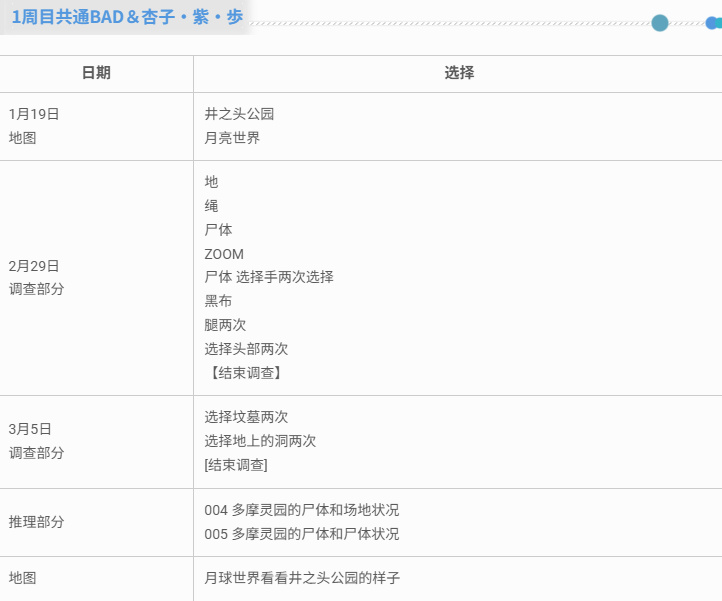Click the large teal dot in header
The height and width of the screenshot is (601, 722).
[x=659, y=23]
